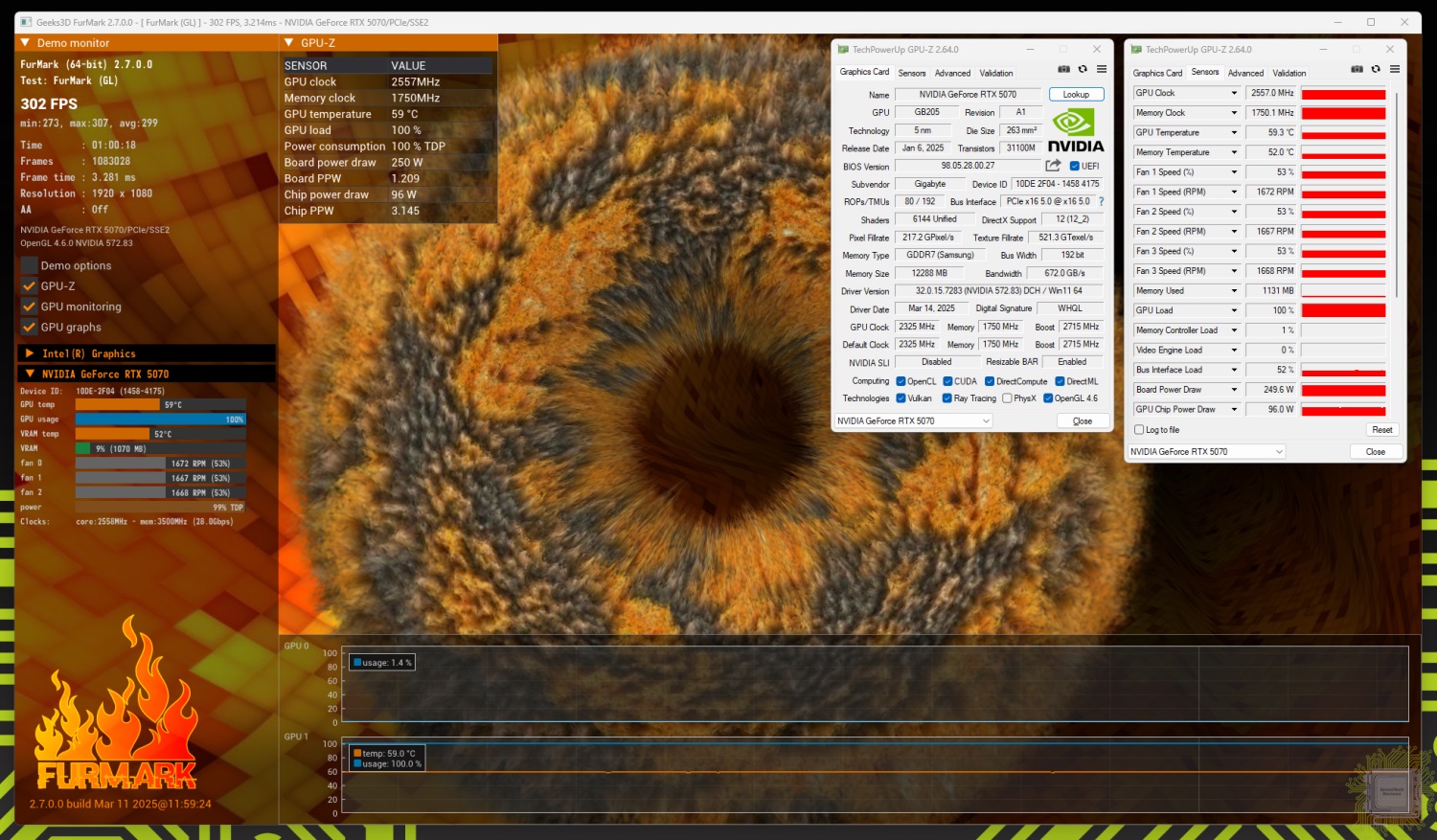
Task: Open hamburger menu in Sensors GPU-Z window
Action: click(1395, 69)
